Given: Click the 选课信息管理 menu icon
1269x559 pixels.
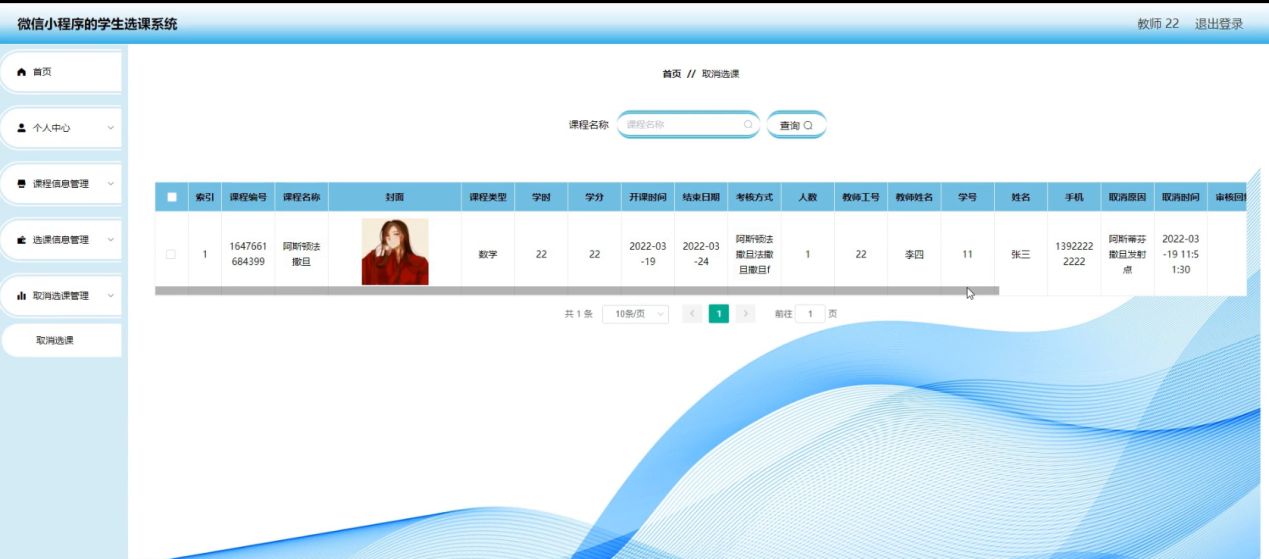Looking at the screenshot, I should 21,240.
